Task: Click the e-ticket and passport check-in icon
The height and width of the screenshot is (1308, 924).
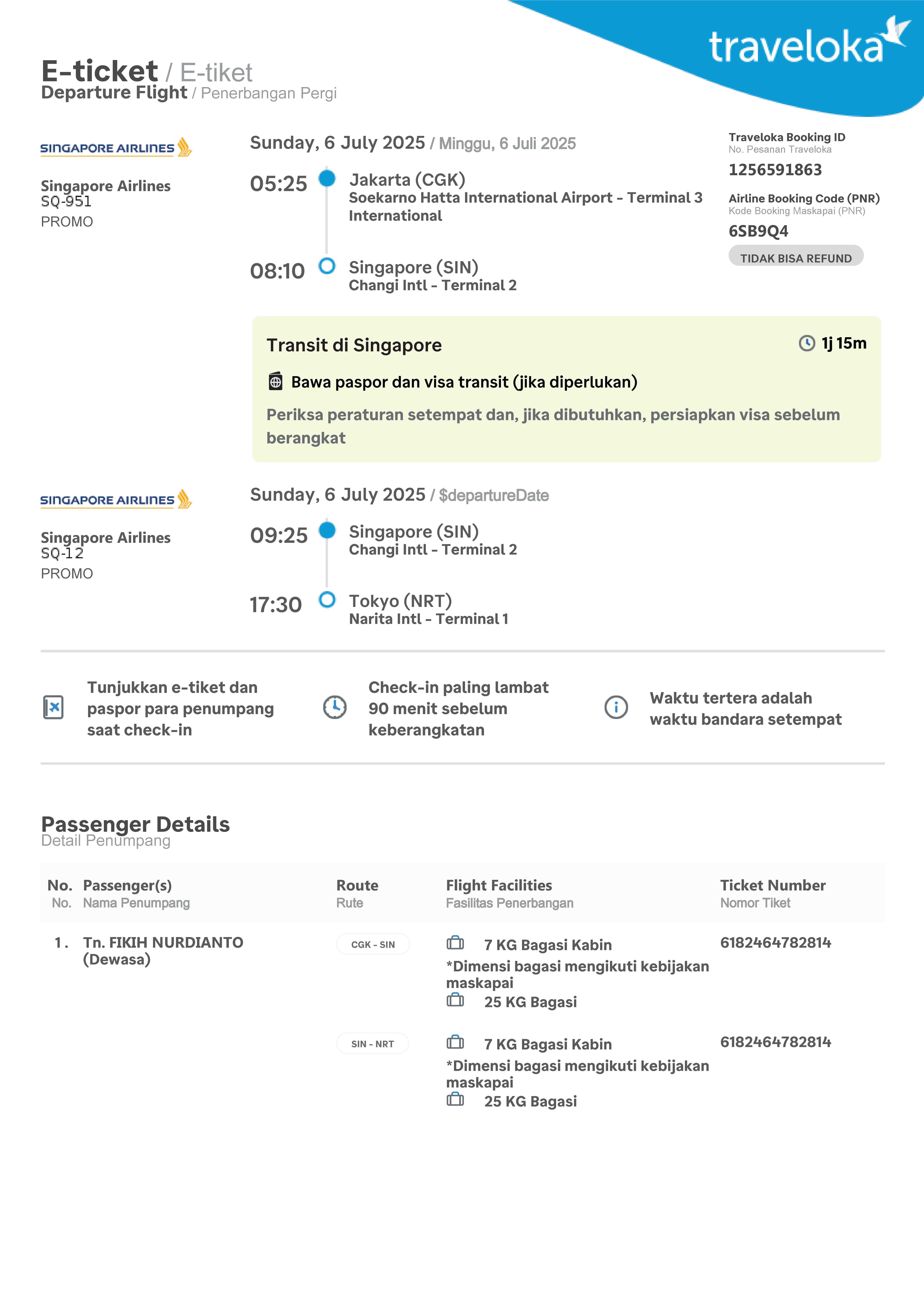Action: pos(53,708)
